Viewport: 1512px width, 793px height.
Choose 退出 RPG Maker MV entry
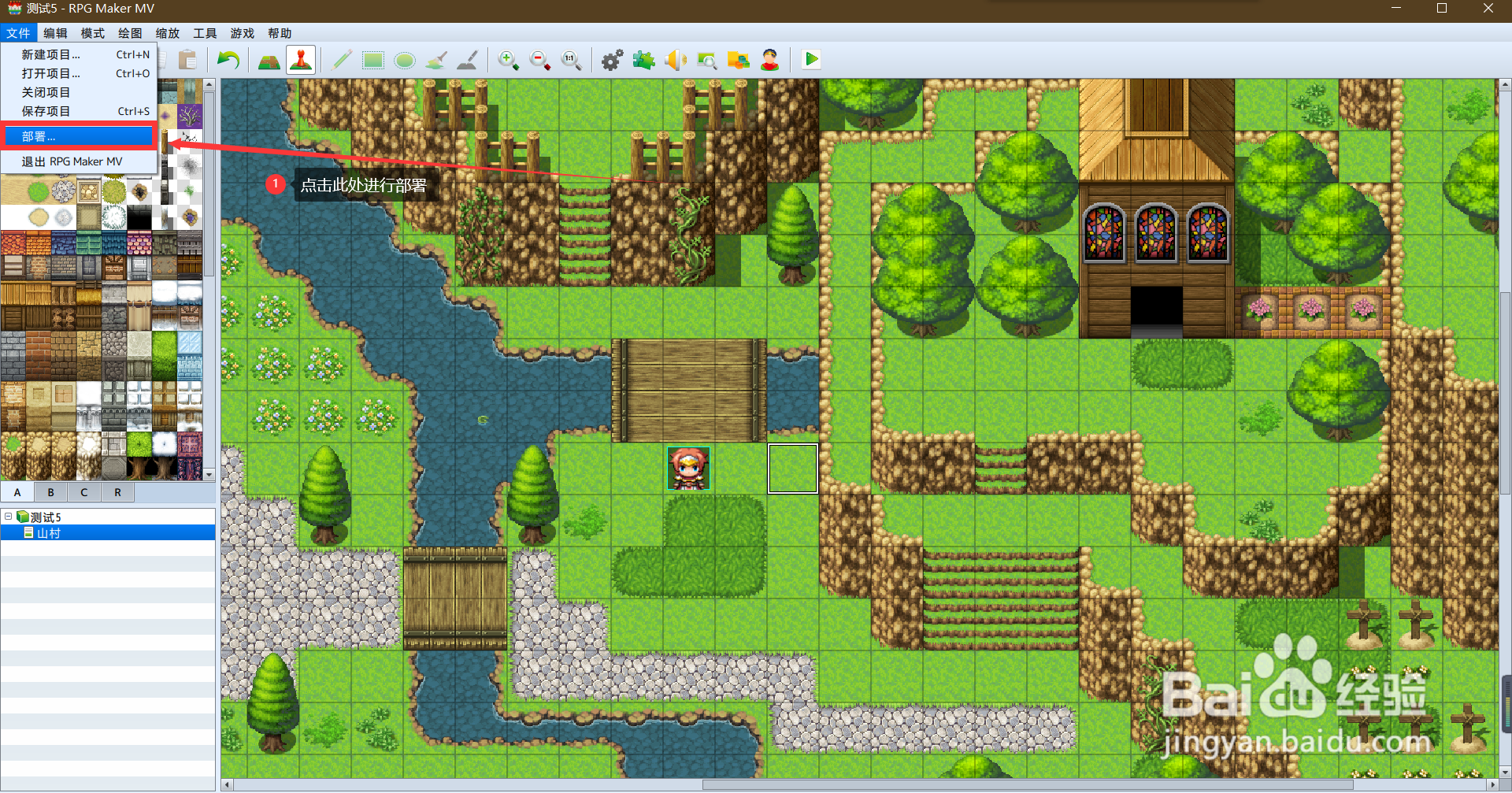pos(79,161)
